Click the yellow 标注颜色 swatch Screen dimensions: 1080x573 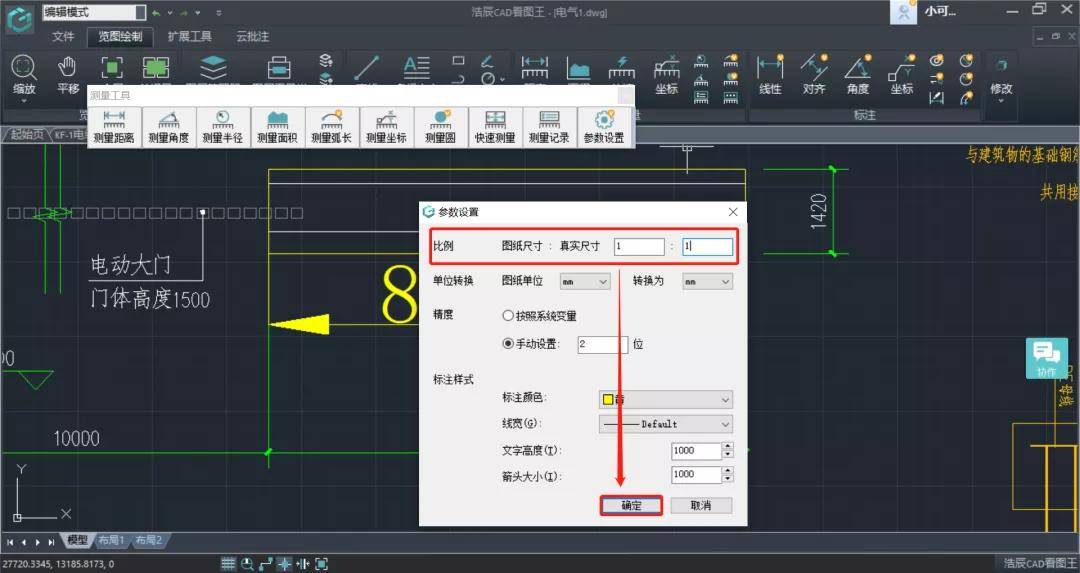click(x=608, y=399)
